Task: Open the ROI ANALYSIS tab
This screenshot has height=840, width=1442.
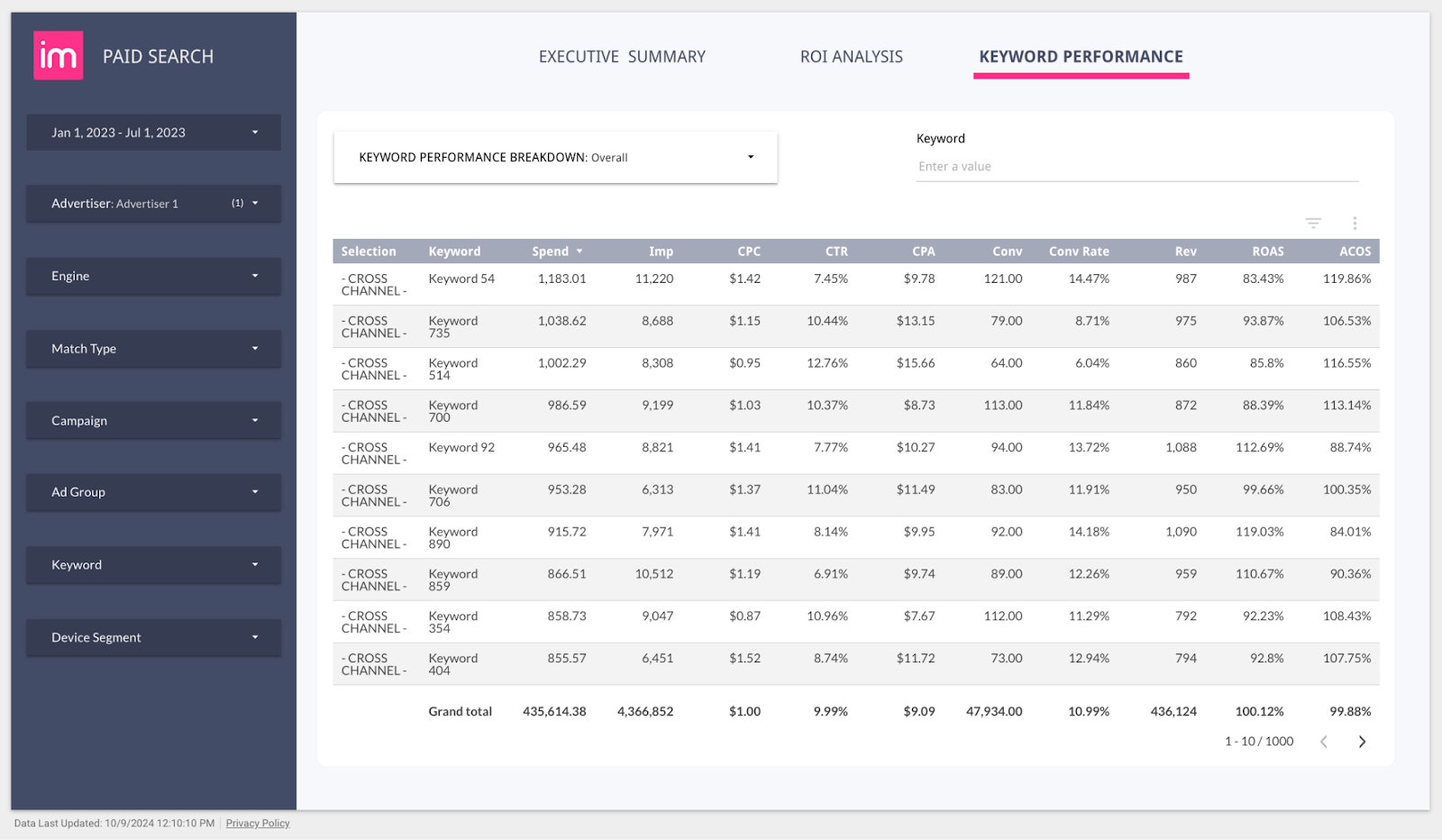Action: (x=850, y=56)
